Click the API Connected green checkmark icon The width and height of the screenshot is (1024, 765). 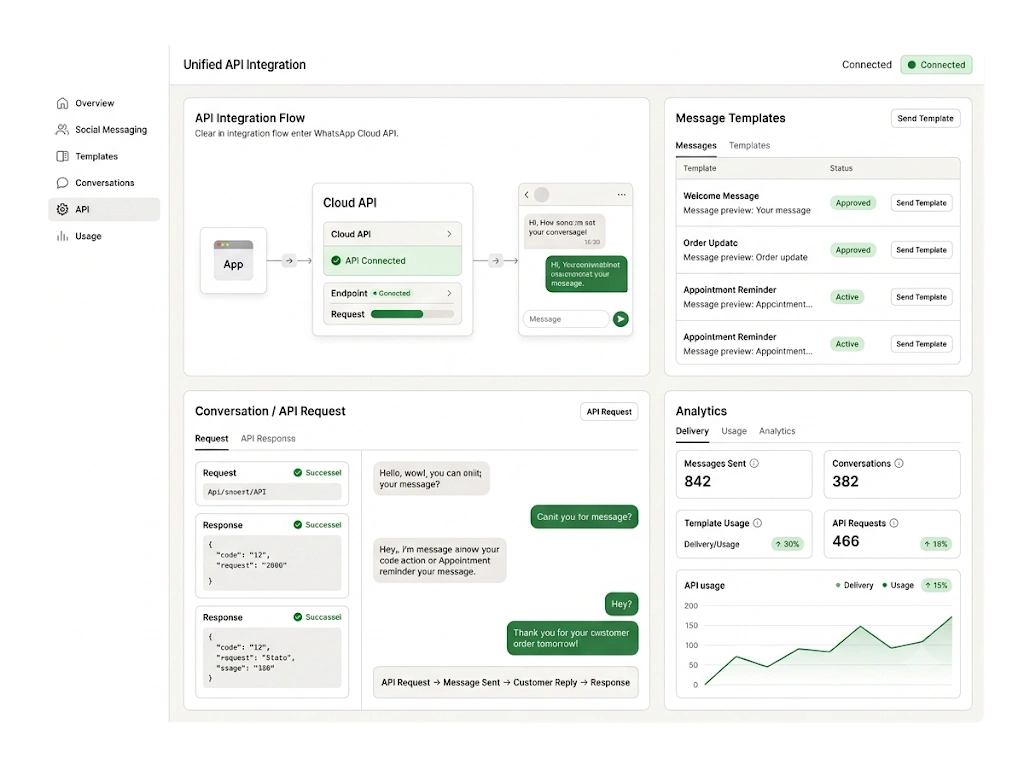coord(336,261)
